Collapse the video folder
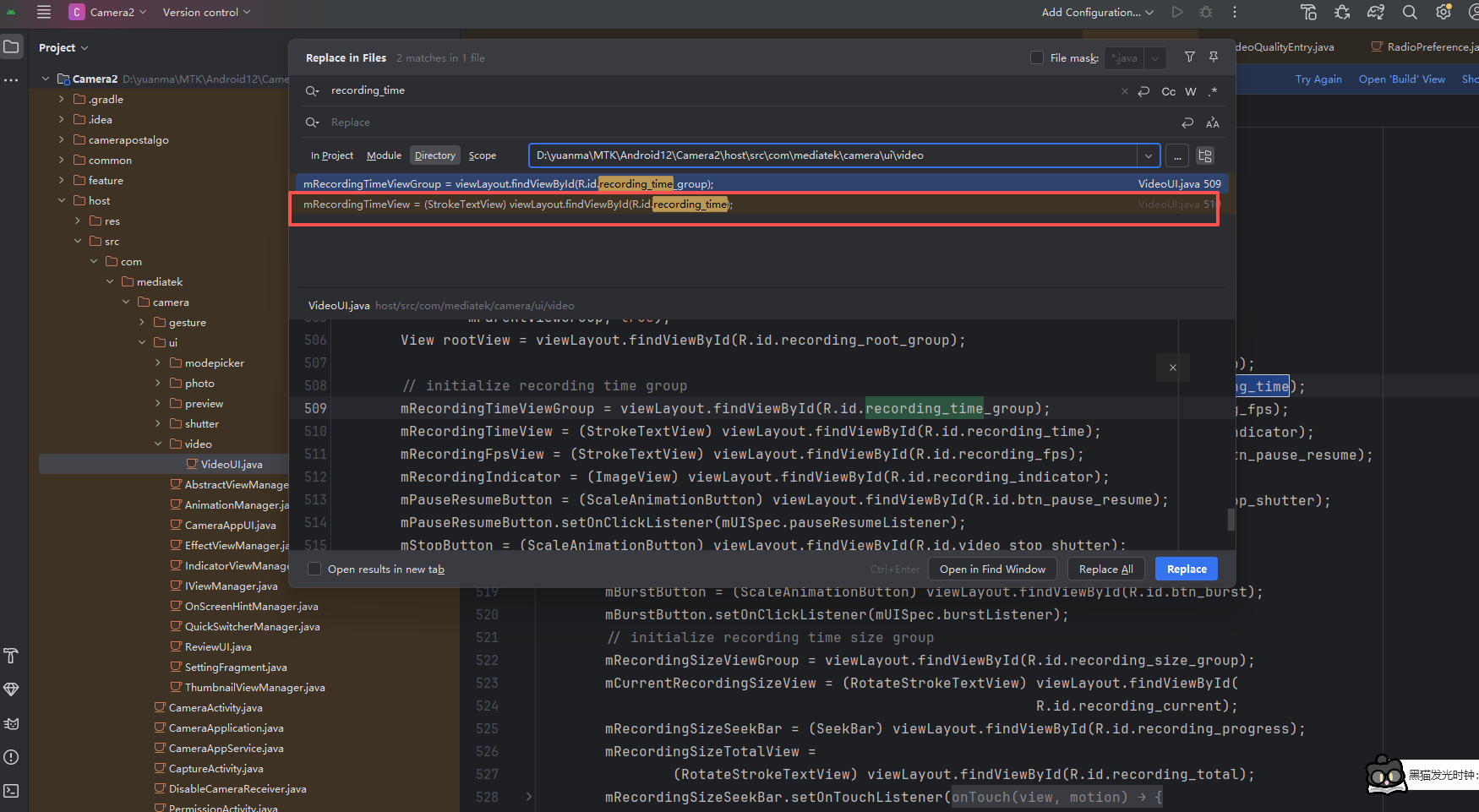 158,444
